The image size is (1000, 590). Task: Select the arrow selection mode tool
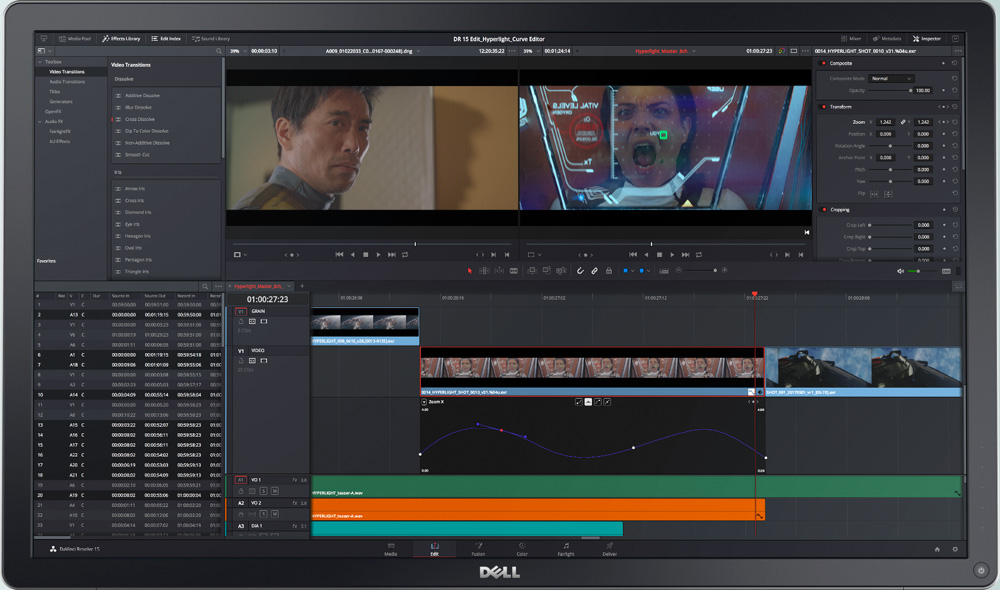coord(470,271)
